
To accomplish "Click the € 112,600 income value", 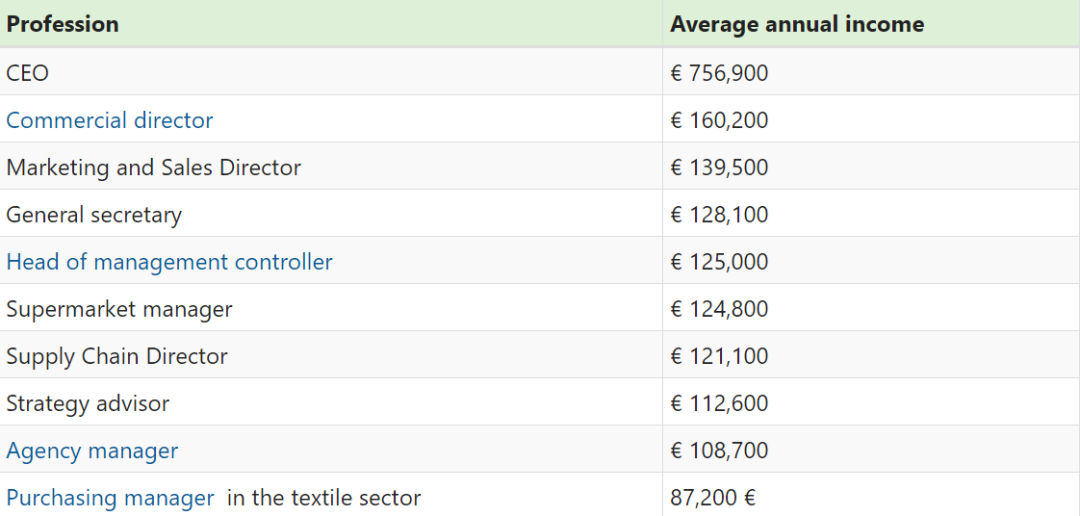I will [x=719, y=404].
